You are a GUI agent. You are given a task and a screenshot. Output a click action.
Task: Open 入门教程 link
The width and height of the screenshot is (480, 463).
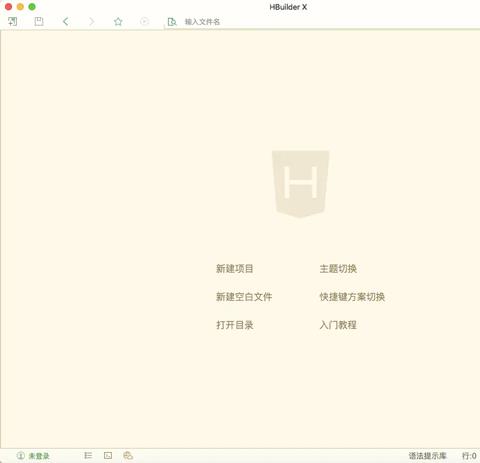[x=338, y=325]
